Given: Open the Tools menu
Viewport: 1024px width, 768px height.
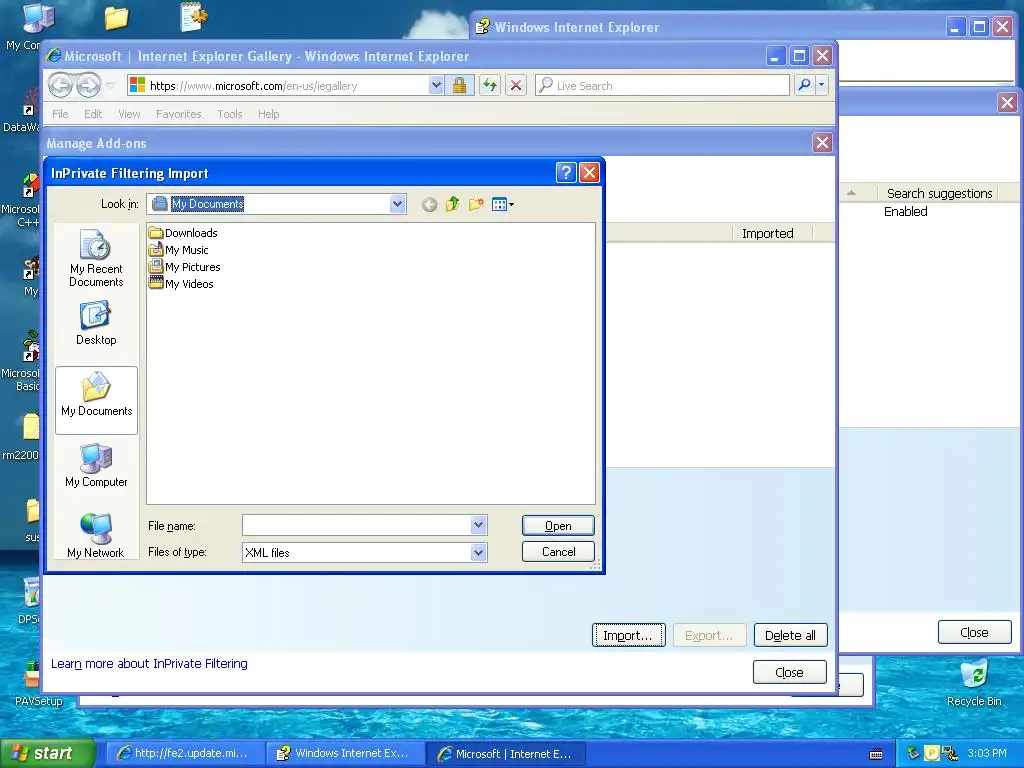Looking at the screenshot, I should tap(230, 114).
